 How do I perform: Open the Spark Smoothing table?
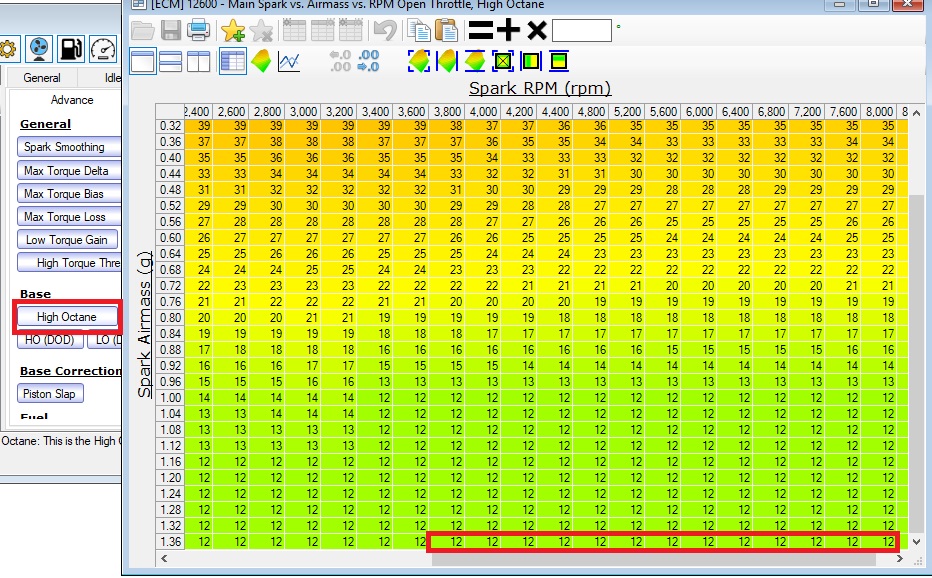coord(64,147)
